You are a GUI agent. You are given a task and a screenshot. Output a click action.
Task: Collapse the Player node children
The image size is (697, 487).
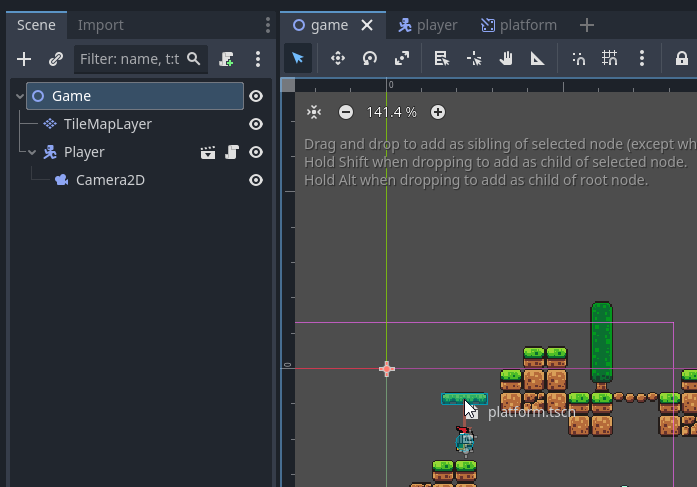click(x=32, y=152)
